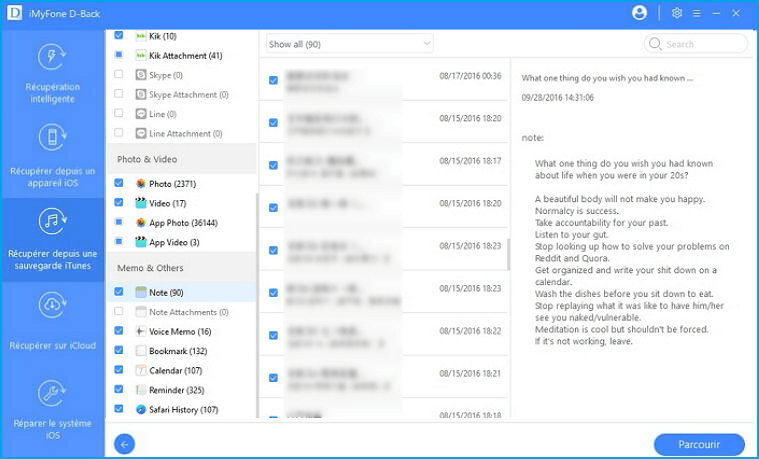Uncheck the Note (90) checkbox
This screenshot has width=759, height=459.
(x=119, y=291)
